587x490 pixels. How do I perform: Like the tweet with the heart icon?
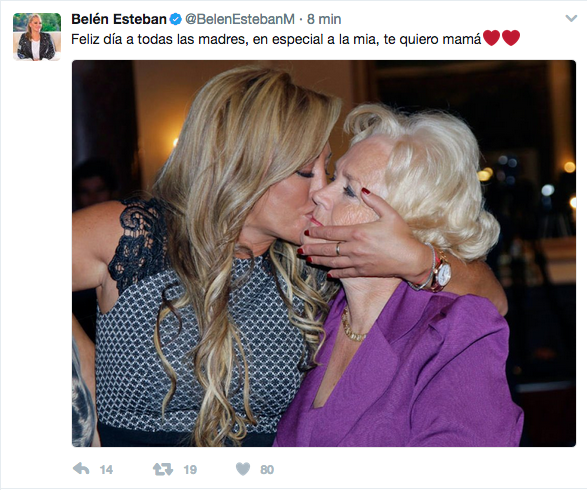coord(243,469)
